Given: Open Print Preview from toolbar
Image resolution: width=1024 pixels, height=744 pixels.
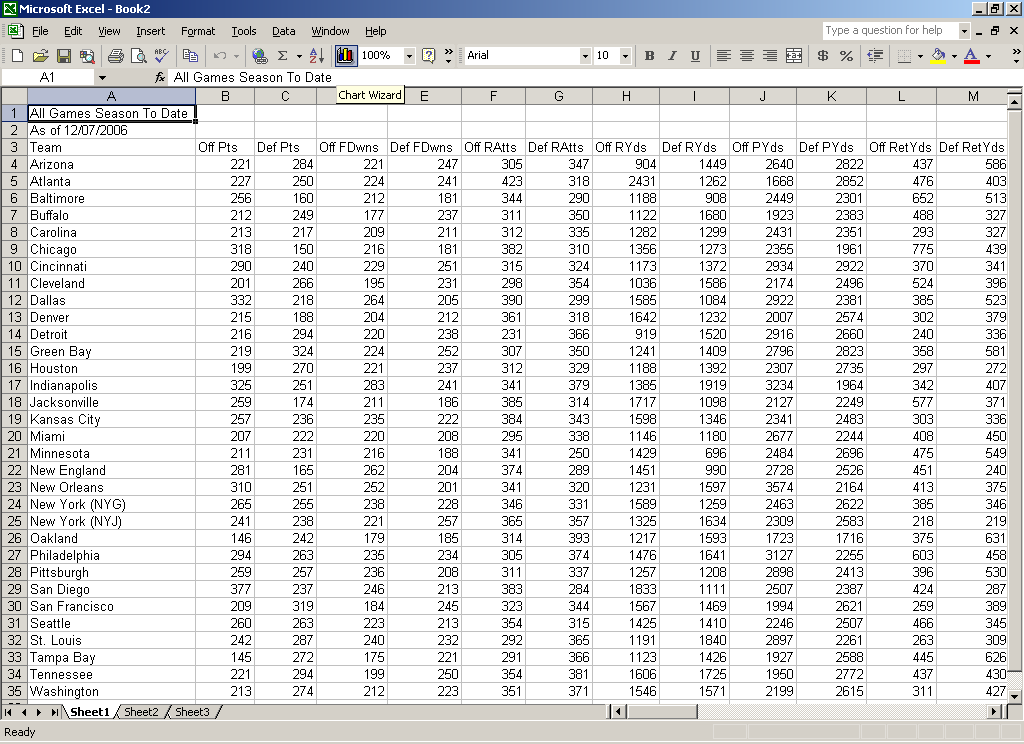Looking at the screenshot, I should (x=138, y=56).
